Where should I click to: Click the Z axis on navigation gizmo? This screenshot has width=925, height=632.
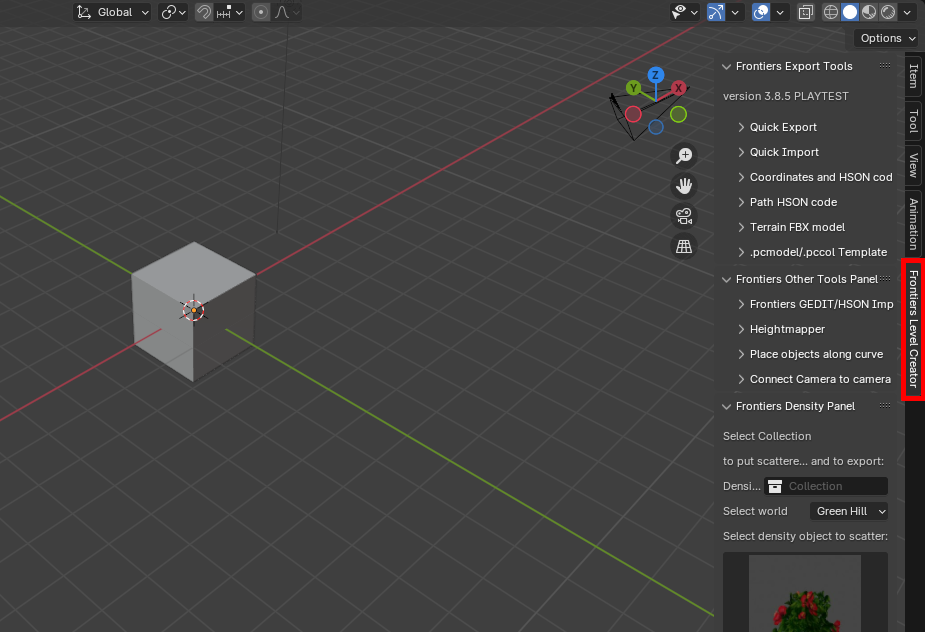pyautogui.click(x=655, y=75)
